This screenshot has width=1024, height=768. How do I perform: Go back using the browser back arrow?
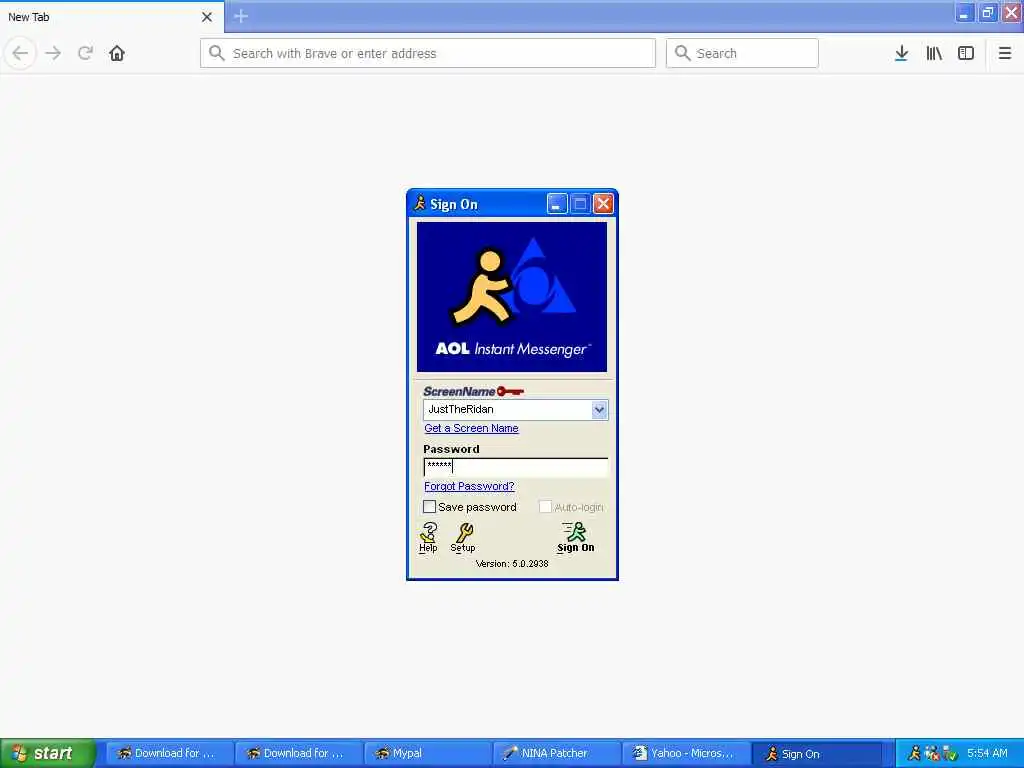20,53
